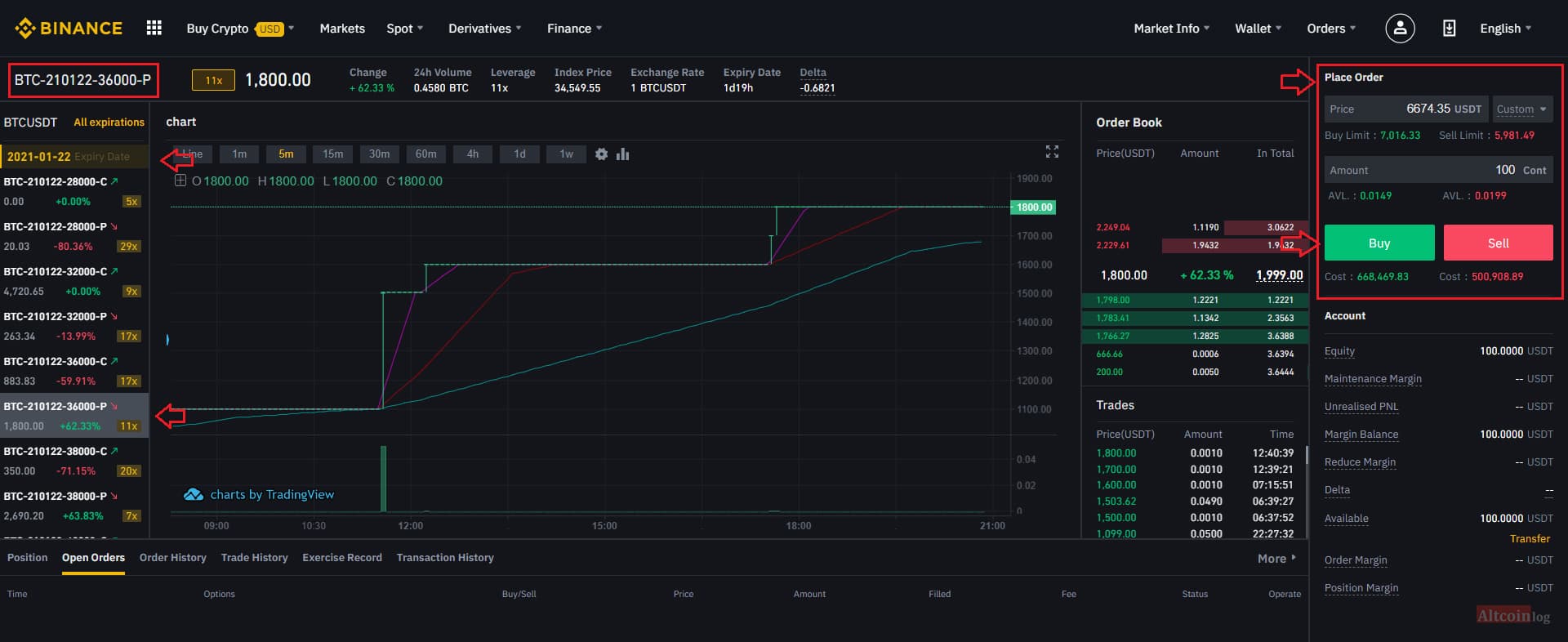Go to Markets page
Screen dimensions: 1568x642
[342, 29]
